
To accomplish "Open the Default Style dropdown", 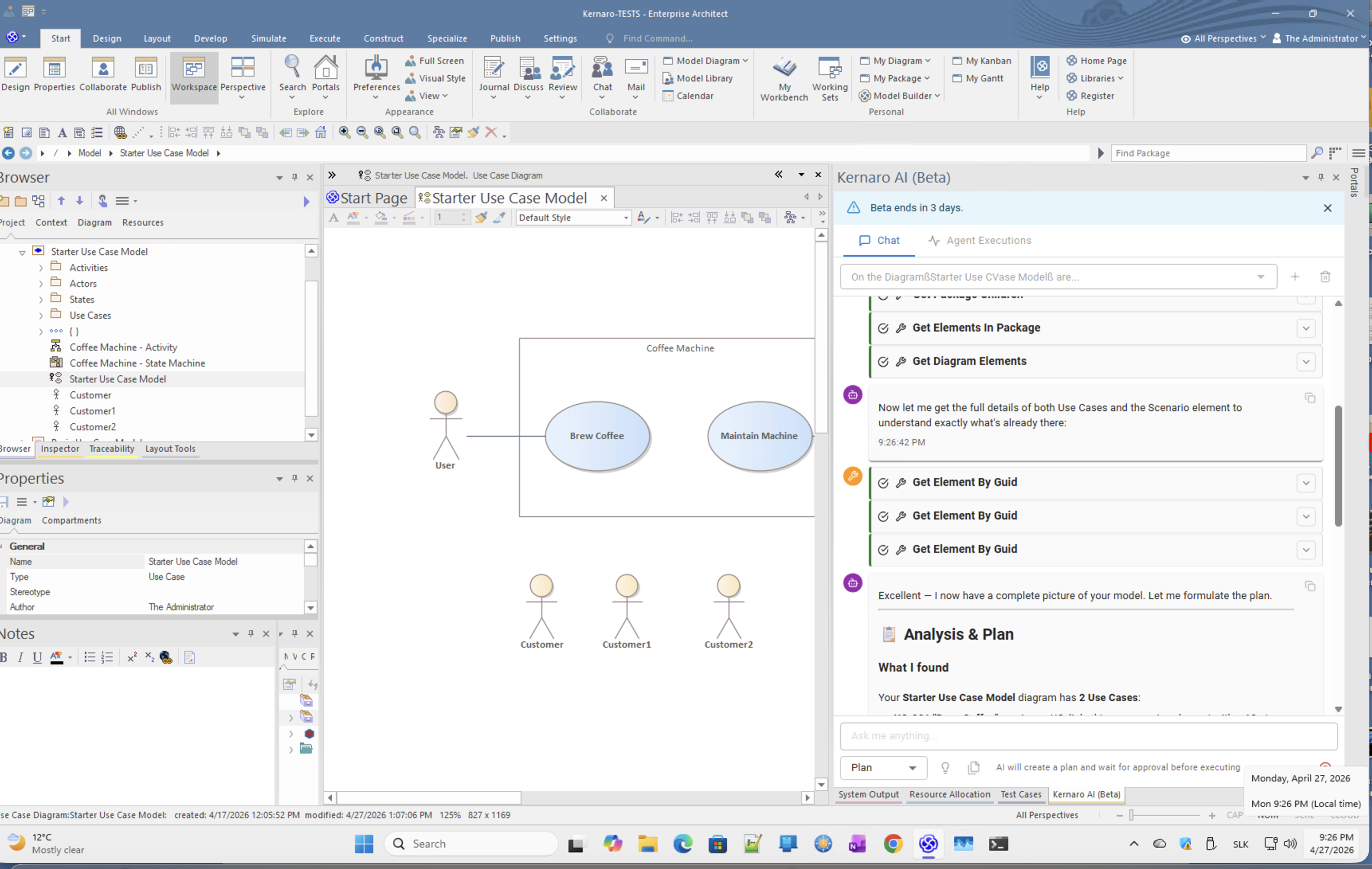I will 573,217.
